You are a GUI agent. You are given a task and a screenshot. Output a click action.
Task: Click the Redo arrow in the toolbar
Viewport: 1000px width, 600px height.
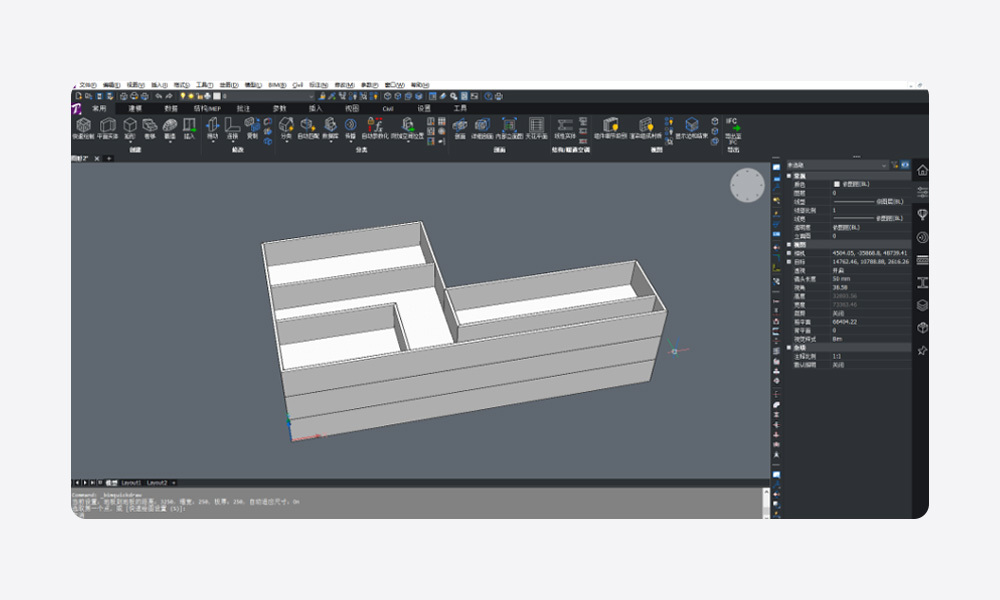(x=169, y=96)
